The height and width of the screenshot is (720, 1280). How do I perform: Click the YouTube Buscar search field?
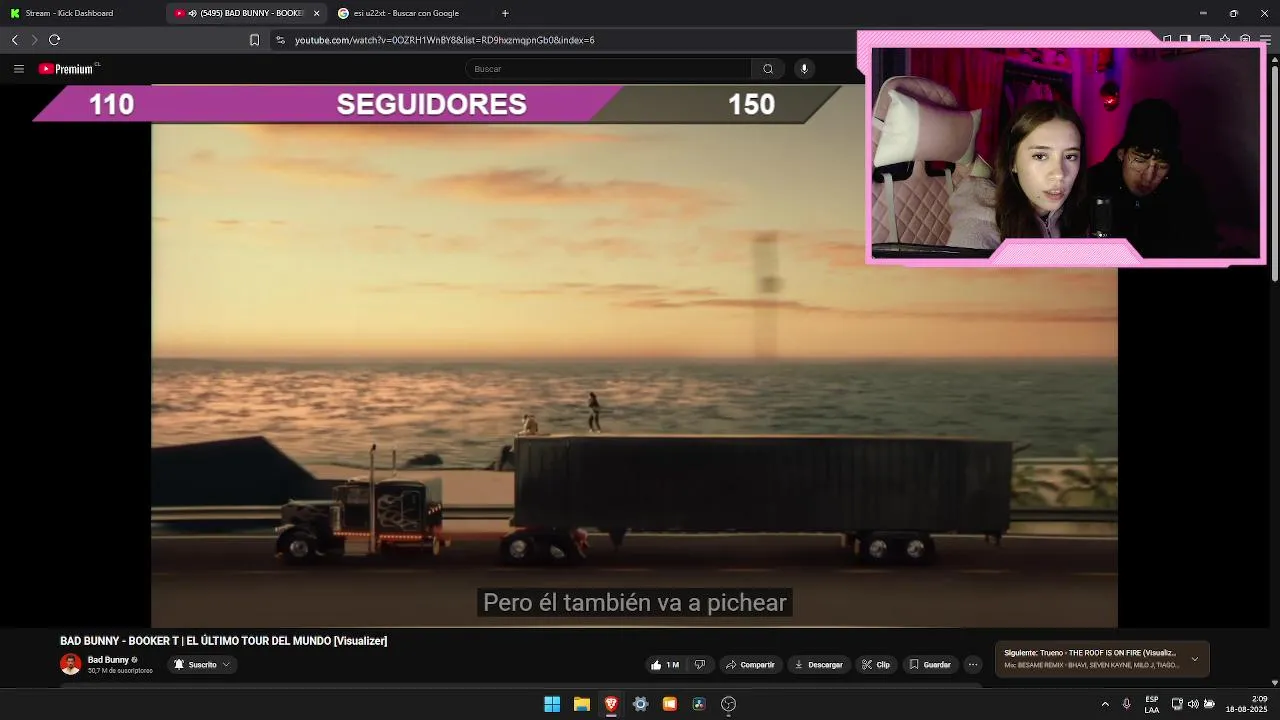[608, 69]
